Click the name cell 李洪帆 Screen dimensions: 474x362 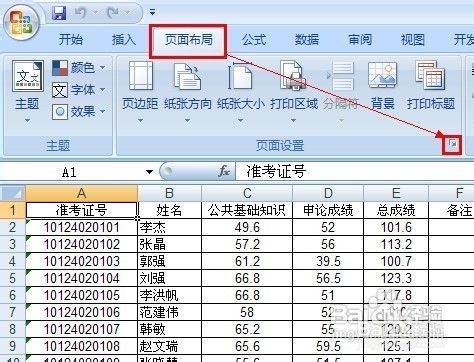[169, 295]
